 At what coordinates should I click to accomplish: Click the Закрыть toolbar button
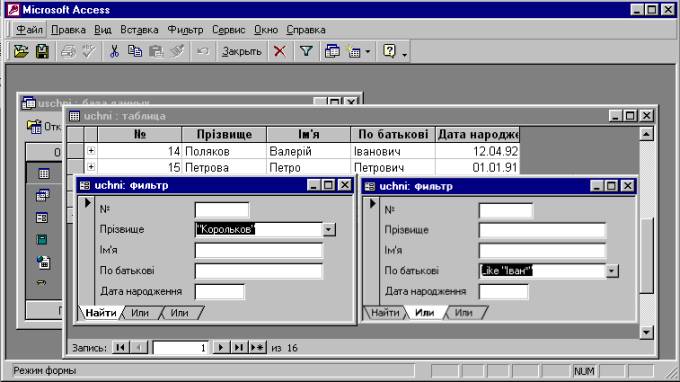click(x=242, y=52)
